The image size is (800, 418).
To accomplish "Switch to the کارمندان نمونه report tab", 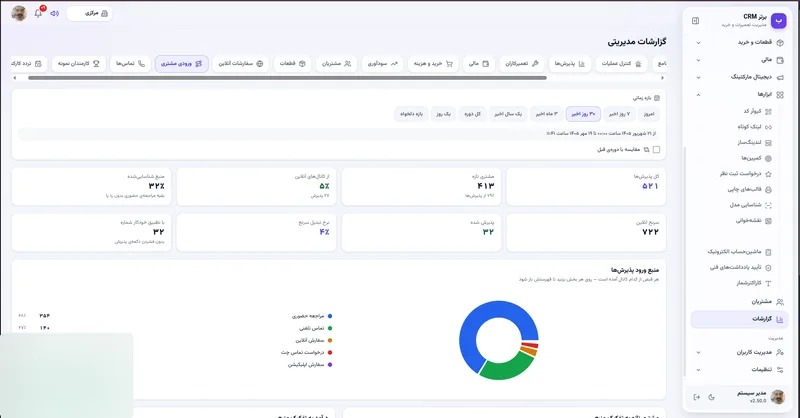I will 79,64.
